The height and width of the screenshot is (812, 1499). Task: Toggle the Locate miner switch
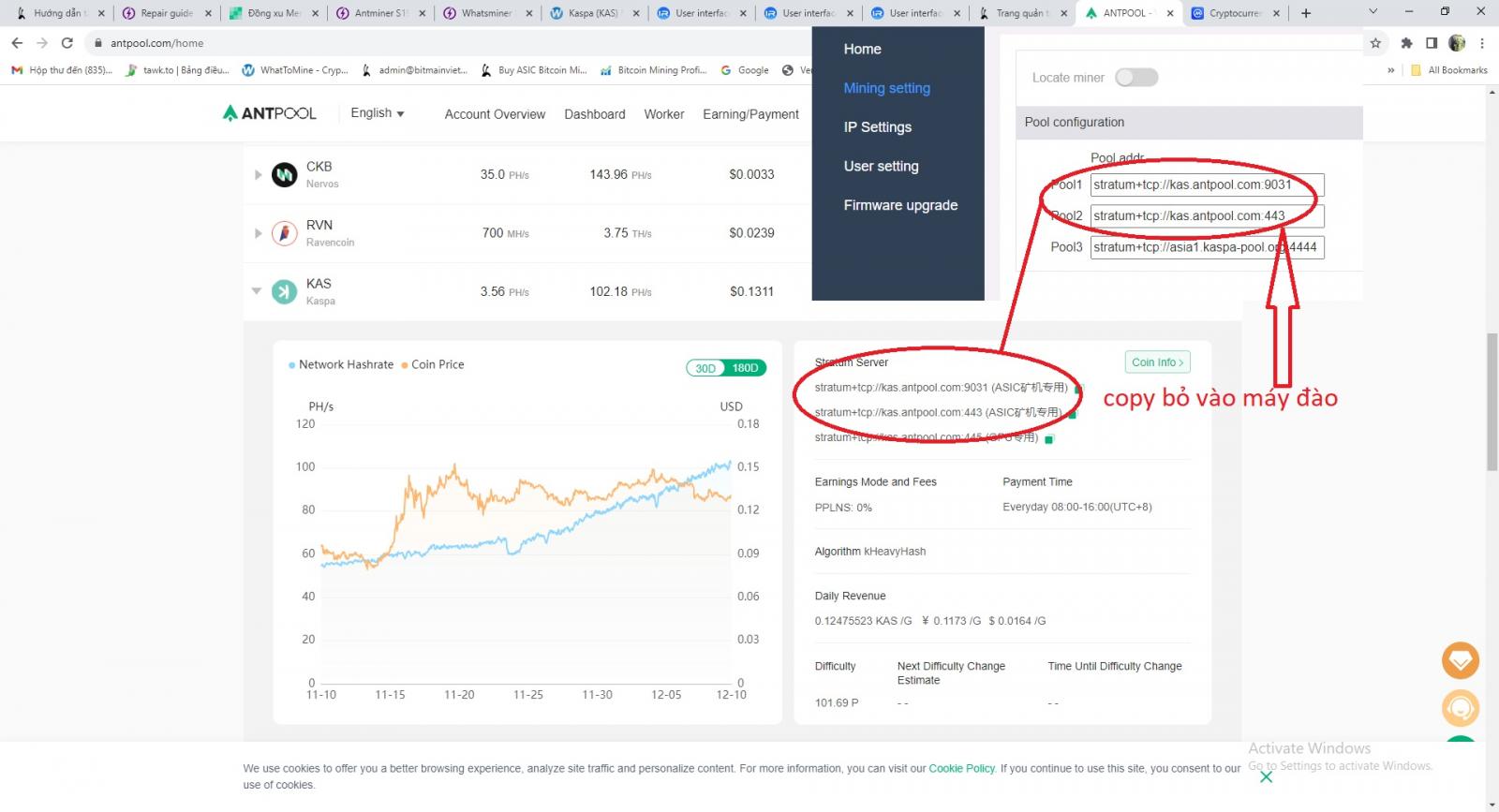coord(1136,78)
